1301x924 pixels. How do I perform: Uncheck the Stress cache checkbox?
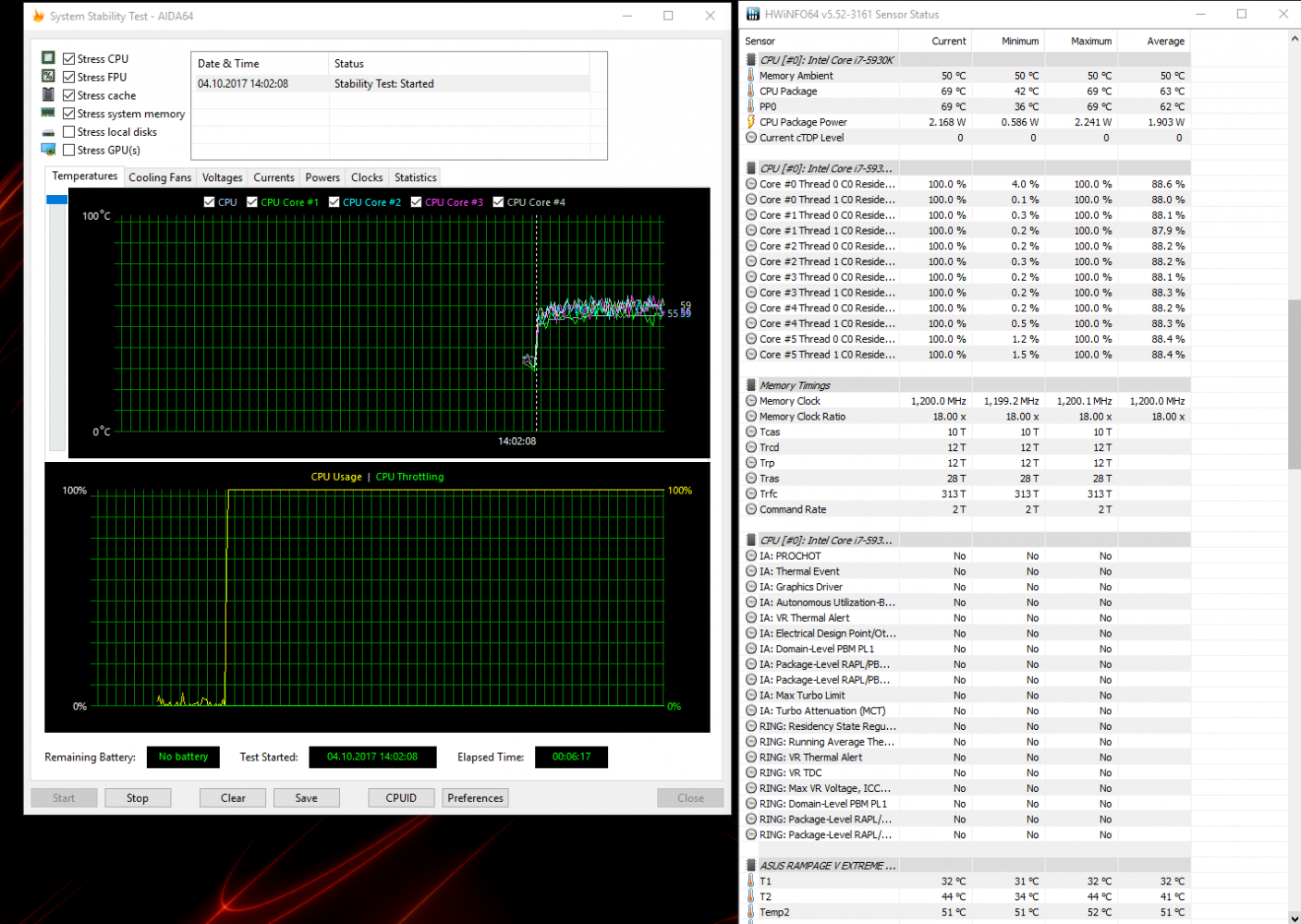(x=68, y=95)
